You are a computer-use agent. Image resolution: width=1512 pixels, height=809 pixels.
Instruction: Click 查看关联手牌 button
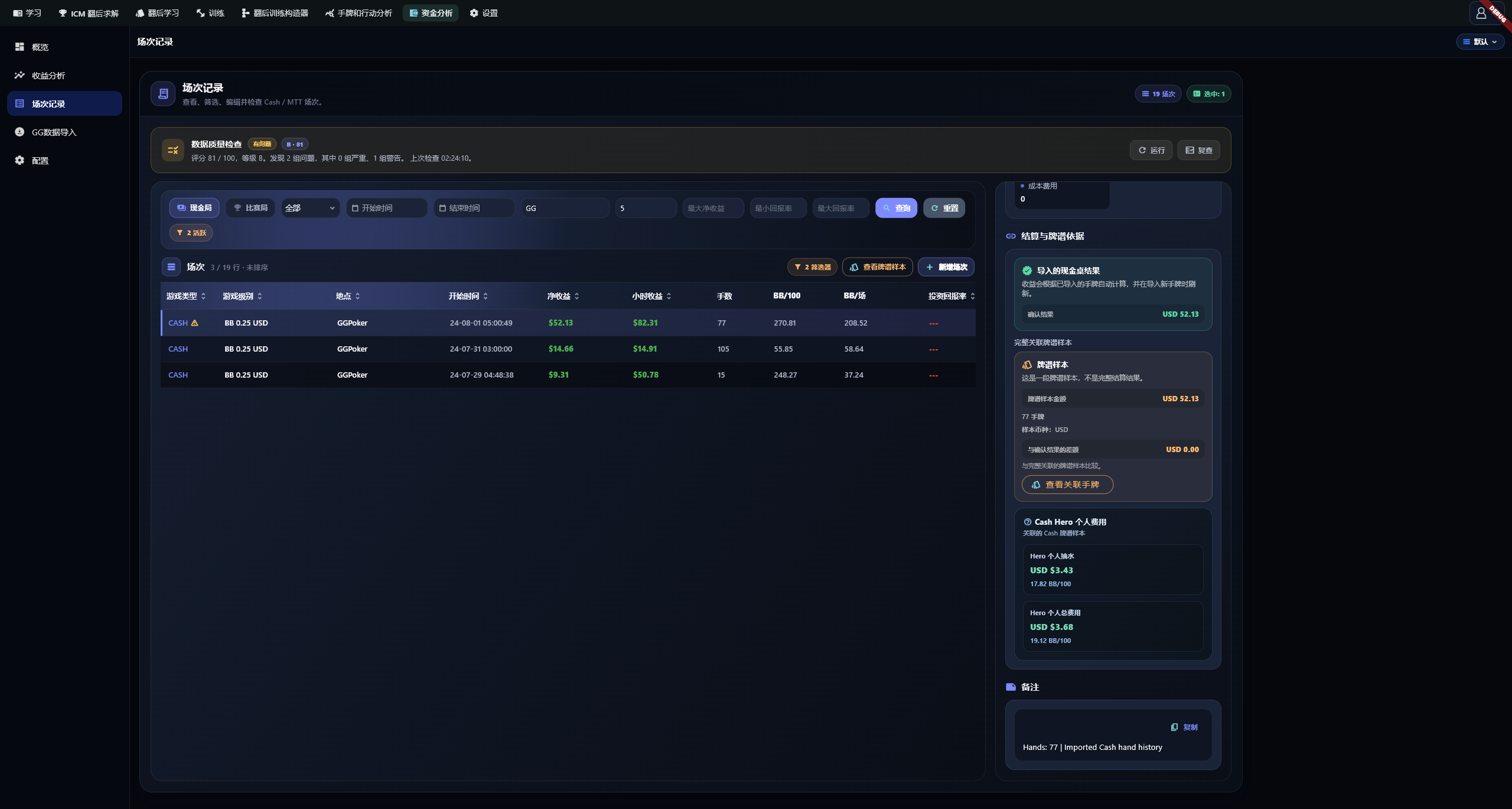tap(1067, 485)
